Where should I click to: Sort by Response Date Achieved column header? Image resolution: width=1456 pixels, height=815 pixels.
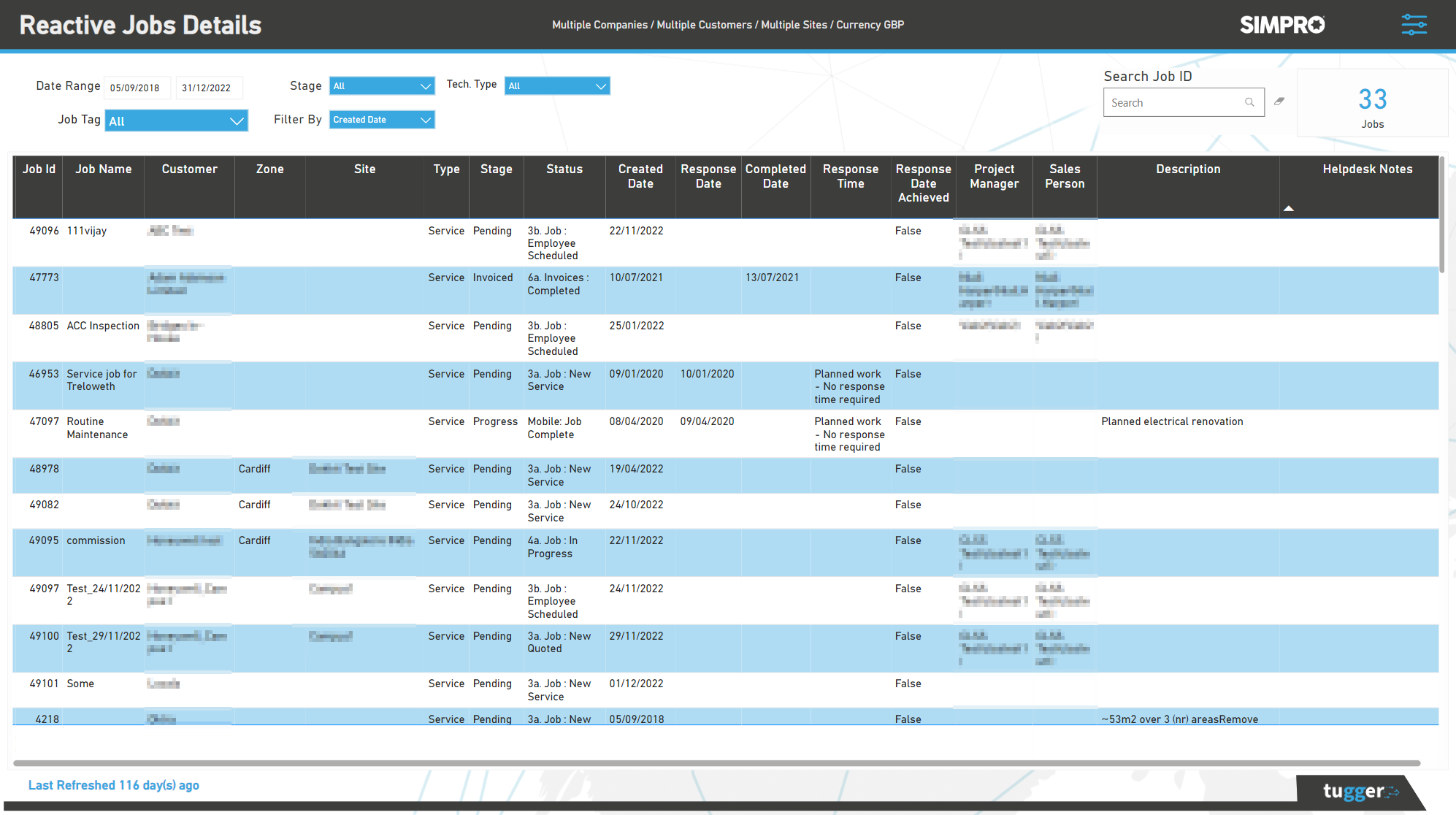pyautogui.click(x=924, y=183)
